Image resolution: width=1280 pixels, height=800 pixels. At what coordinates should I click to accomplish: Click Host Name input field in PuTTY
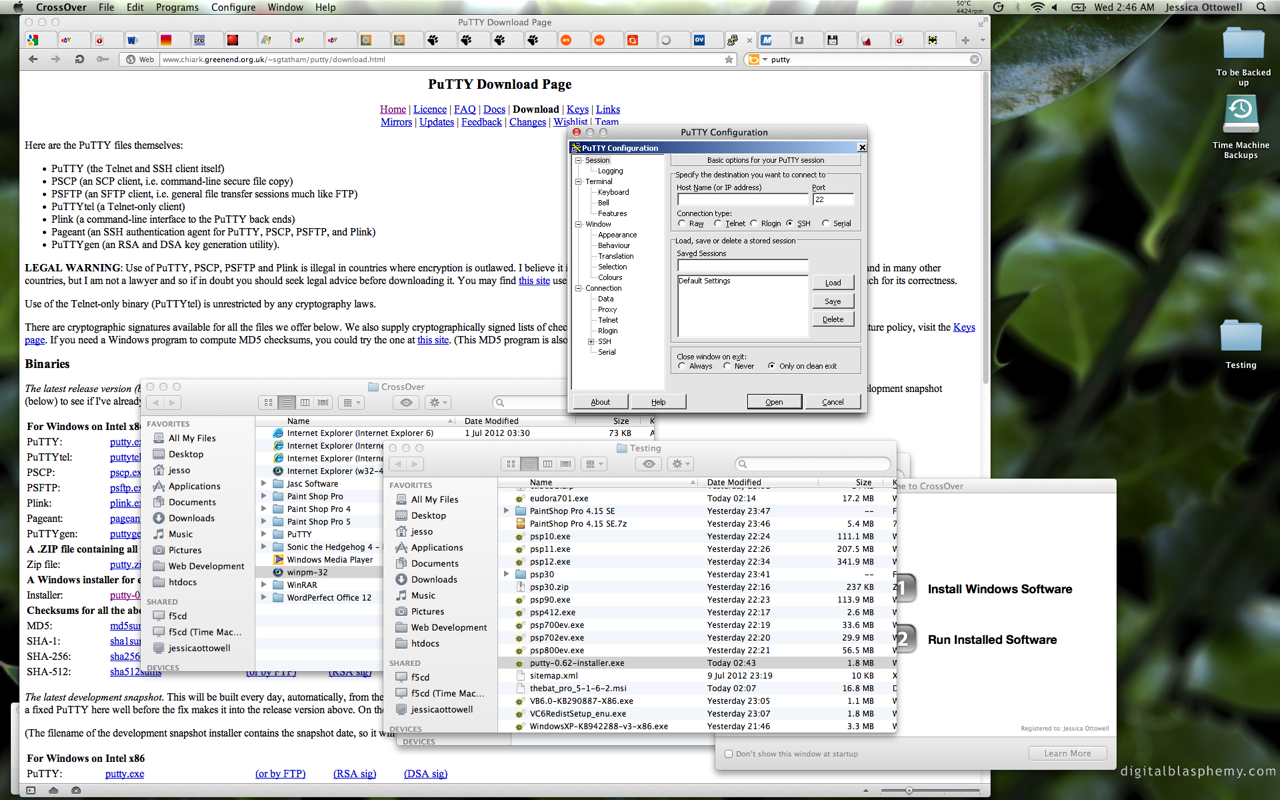coord(742,200)
